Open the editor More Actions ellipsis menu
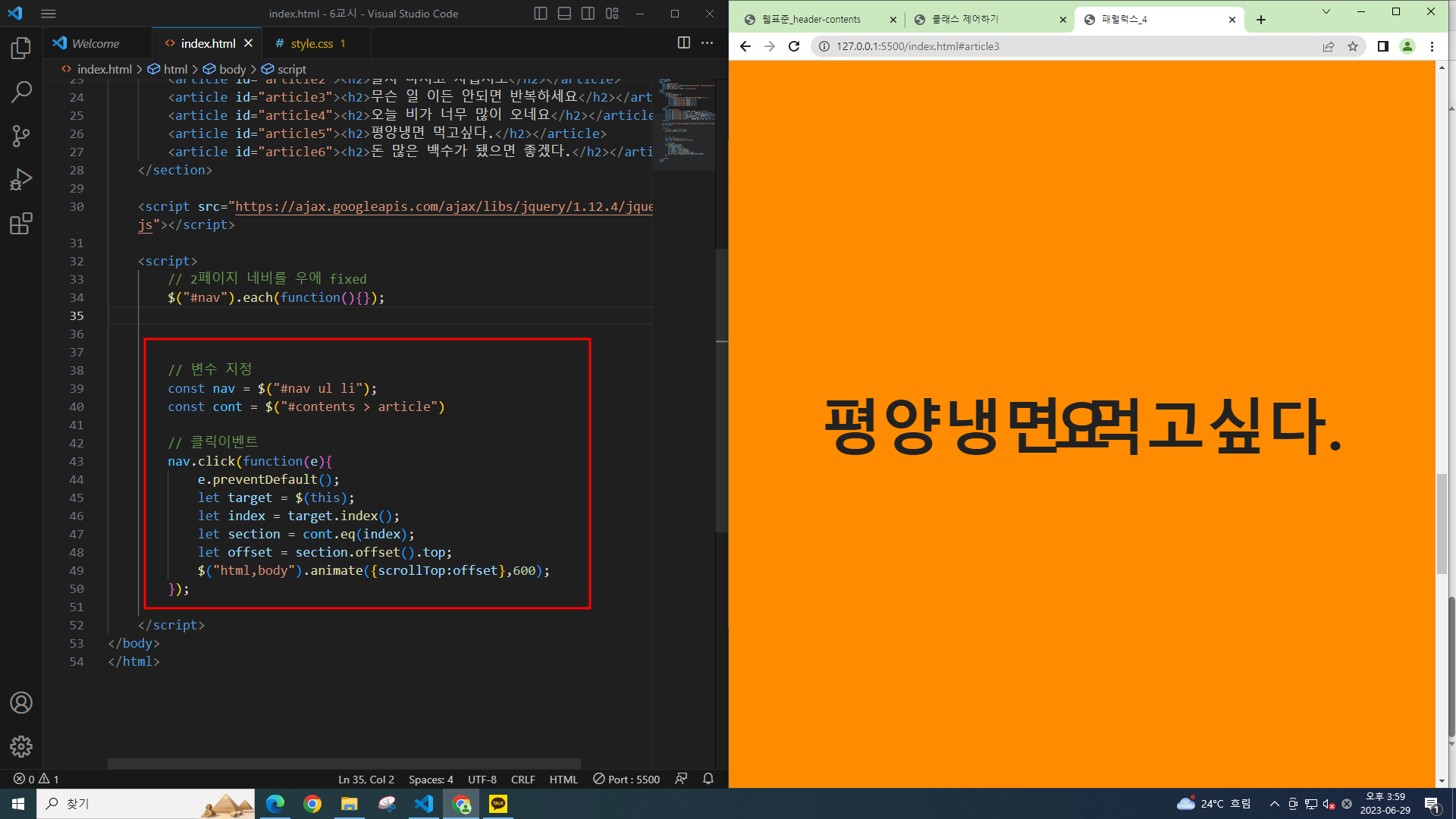1456x819 pixels. [x=707, y=43]
